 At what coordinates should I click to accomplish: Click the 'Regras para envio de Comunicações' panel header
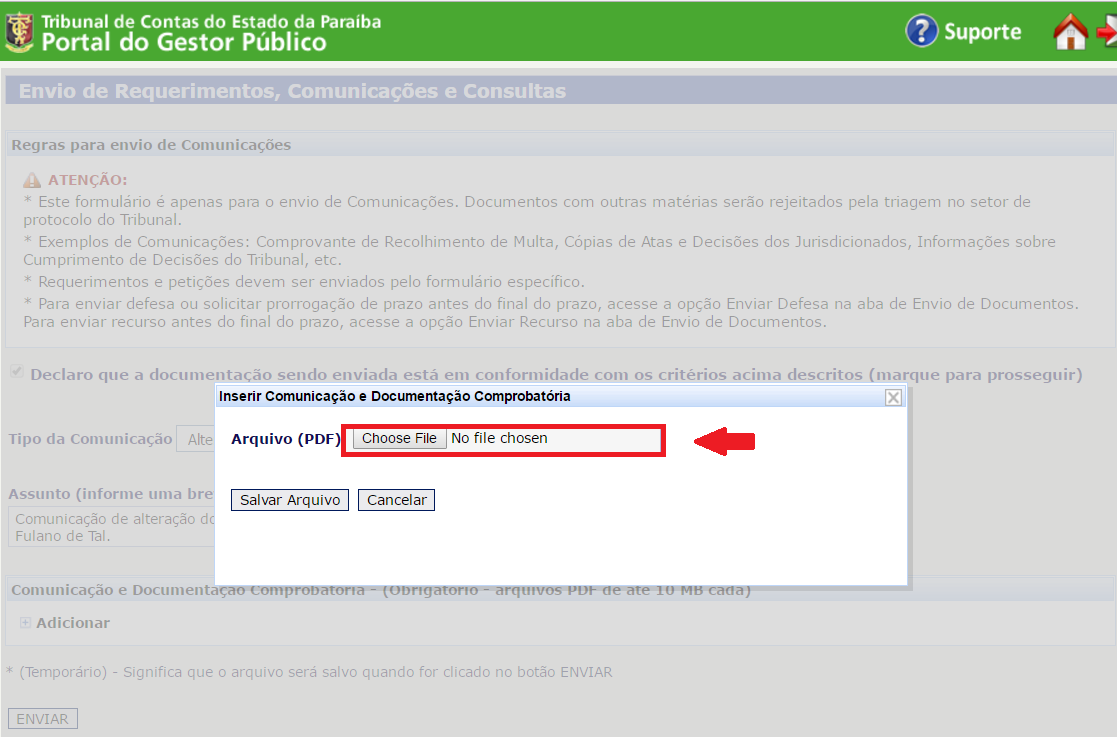pyautogui.click(x=151, y=145)
